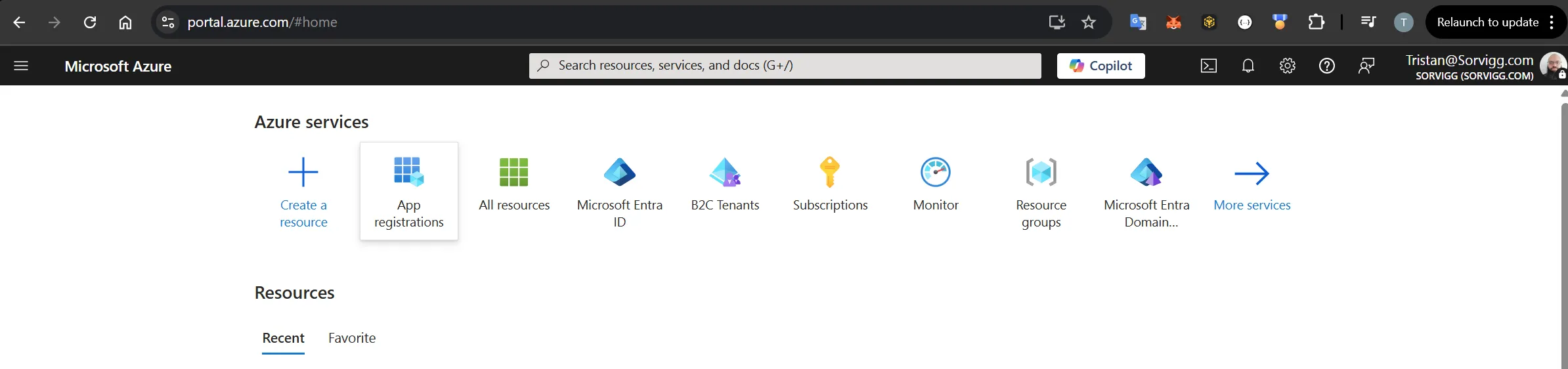Switch to the Favorite resources tab
This screenshot has width=1568, height=369.
click(x=352, y=338)
